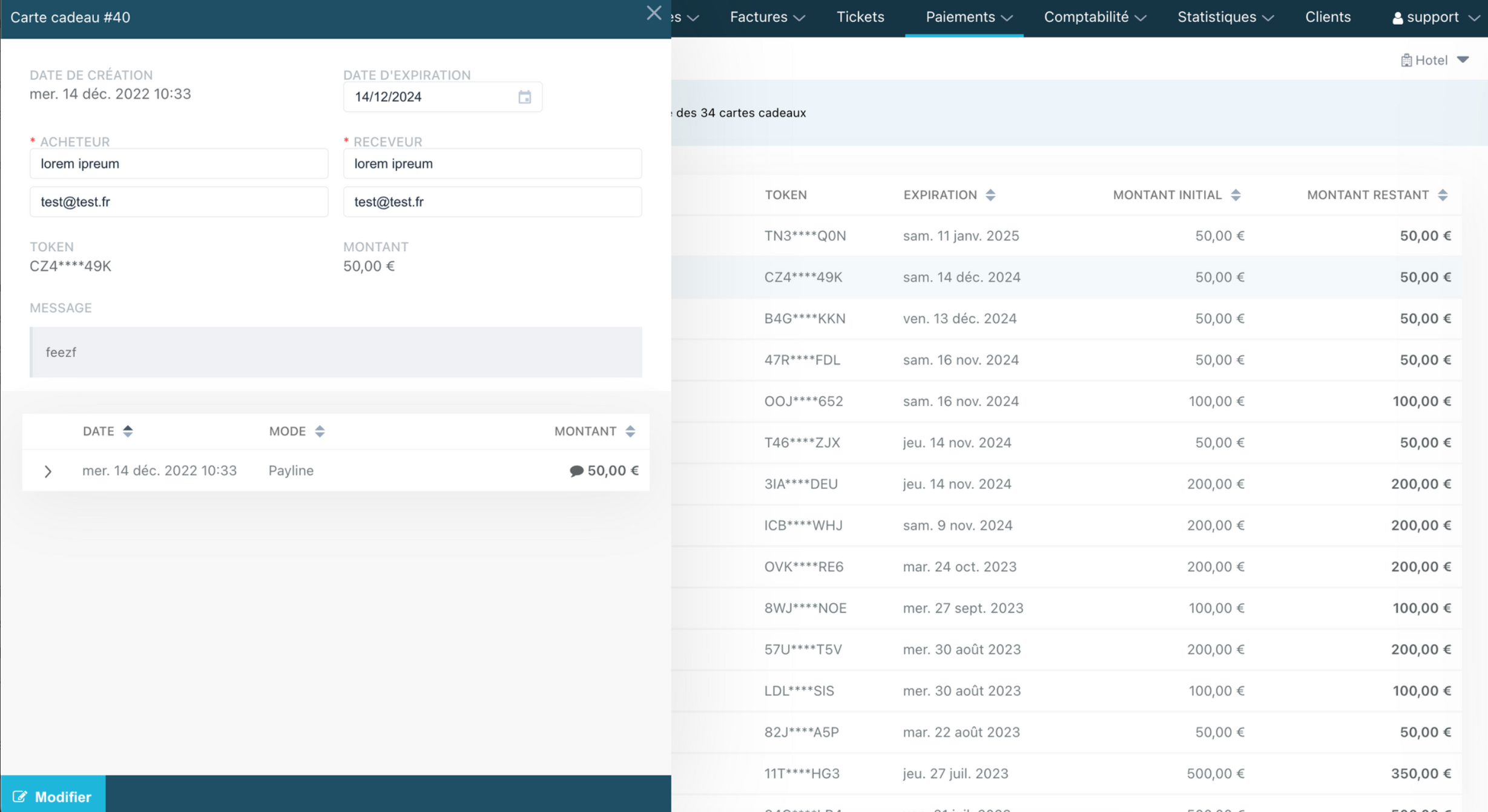The height and width of the screenshot is (812, 1488).
Task: Select gift card row TN3****Q0N
Action: [x=1067, y=236]
